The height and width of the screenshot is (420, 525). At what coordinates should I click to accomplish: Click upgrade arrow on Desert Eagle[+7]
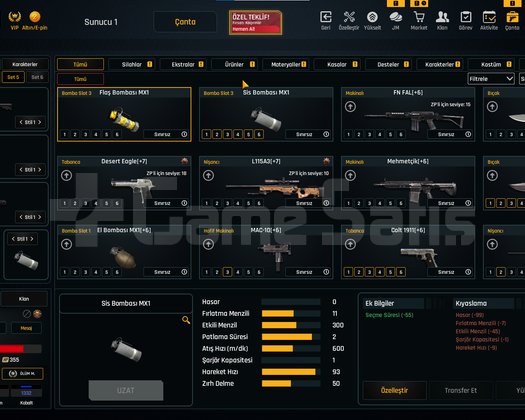66,176
